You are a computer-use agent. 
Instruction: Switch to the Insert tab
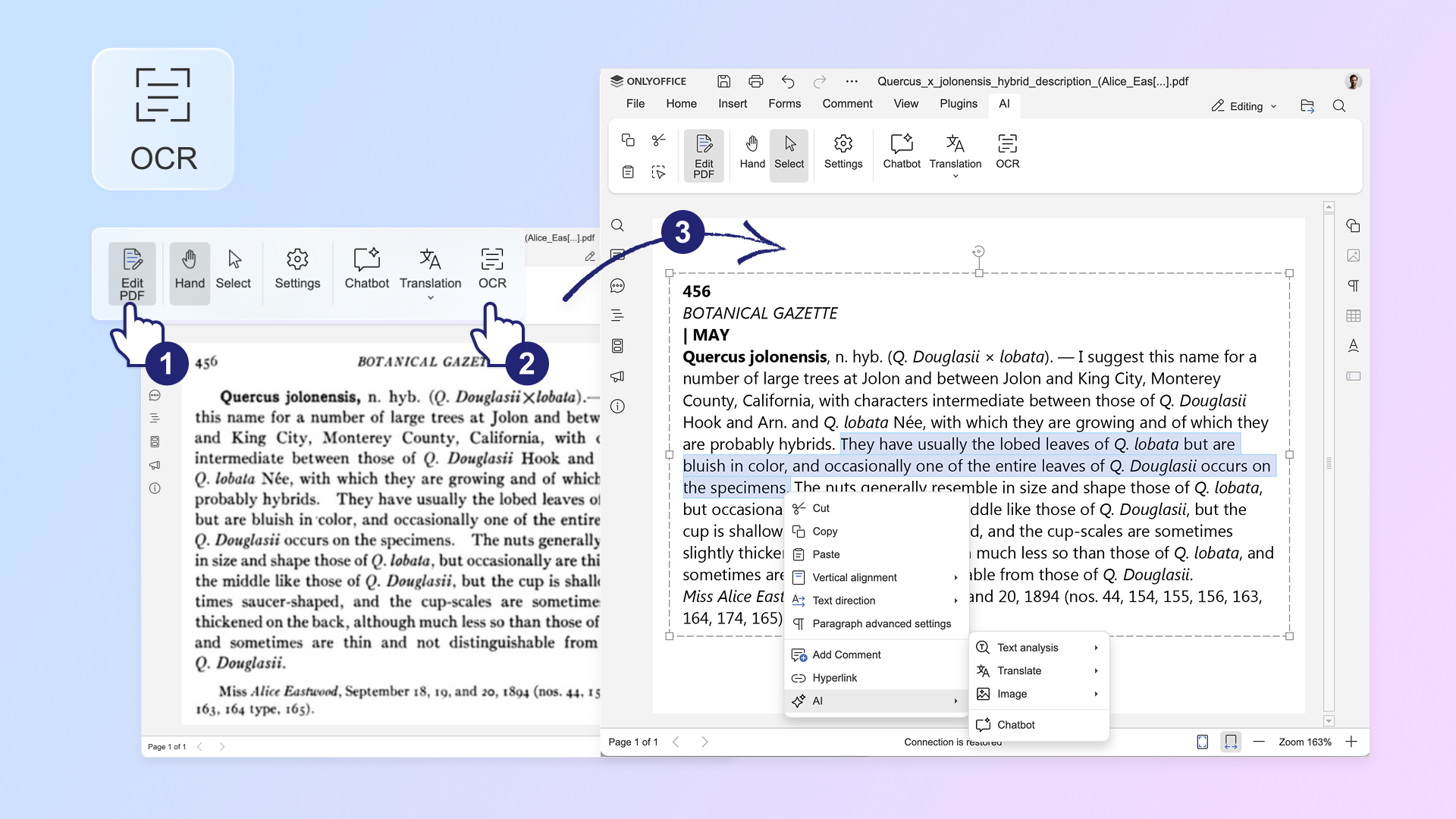tap(733, 104)
